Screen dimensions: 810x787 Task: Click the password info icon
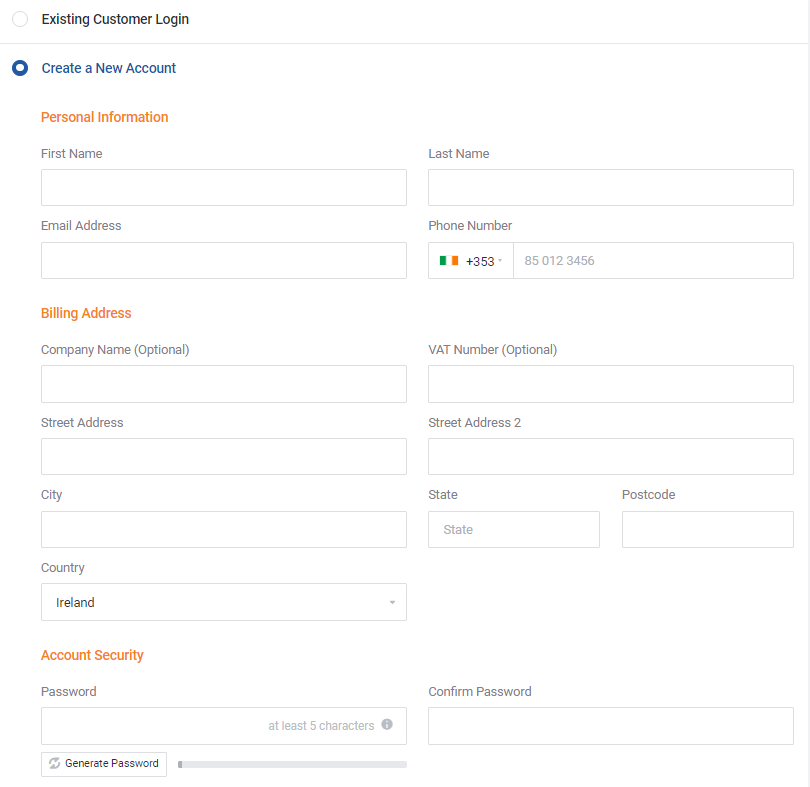387,725
